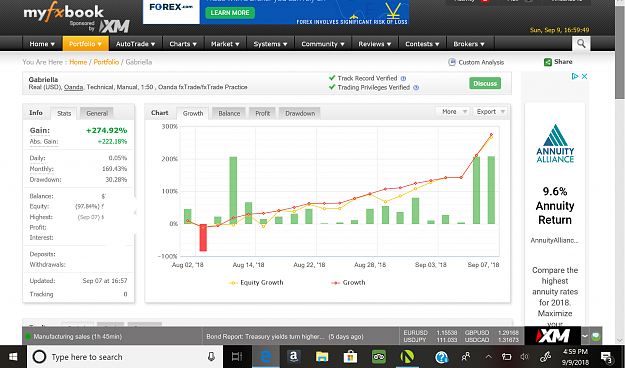Click the last Growth point on Sep 07
This screenshot has width=625, height=368.
(x=491, y=135)
